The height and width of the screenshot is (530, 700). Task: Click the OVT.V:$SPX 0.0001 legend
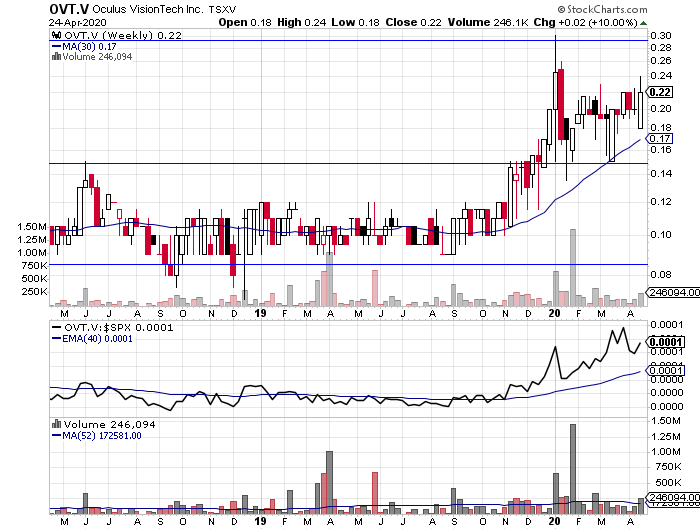(119, 327)
